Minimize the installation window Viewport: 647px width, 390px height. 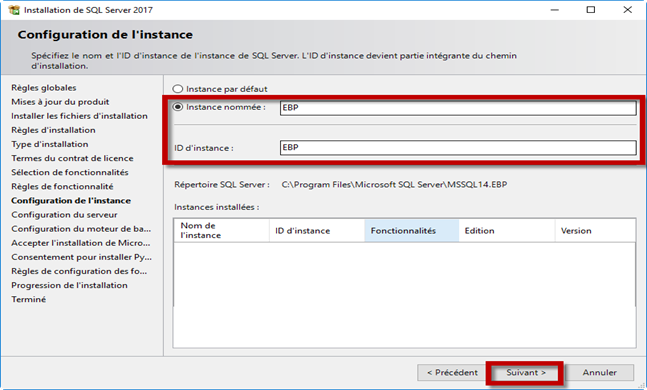tap(555, 9)
